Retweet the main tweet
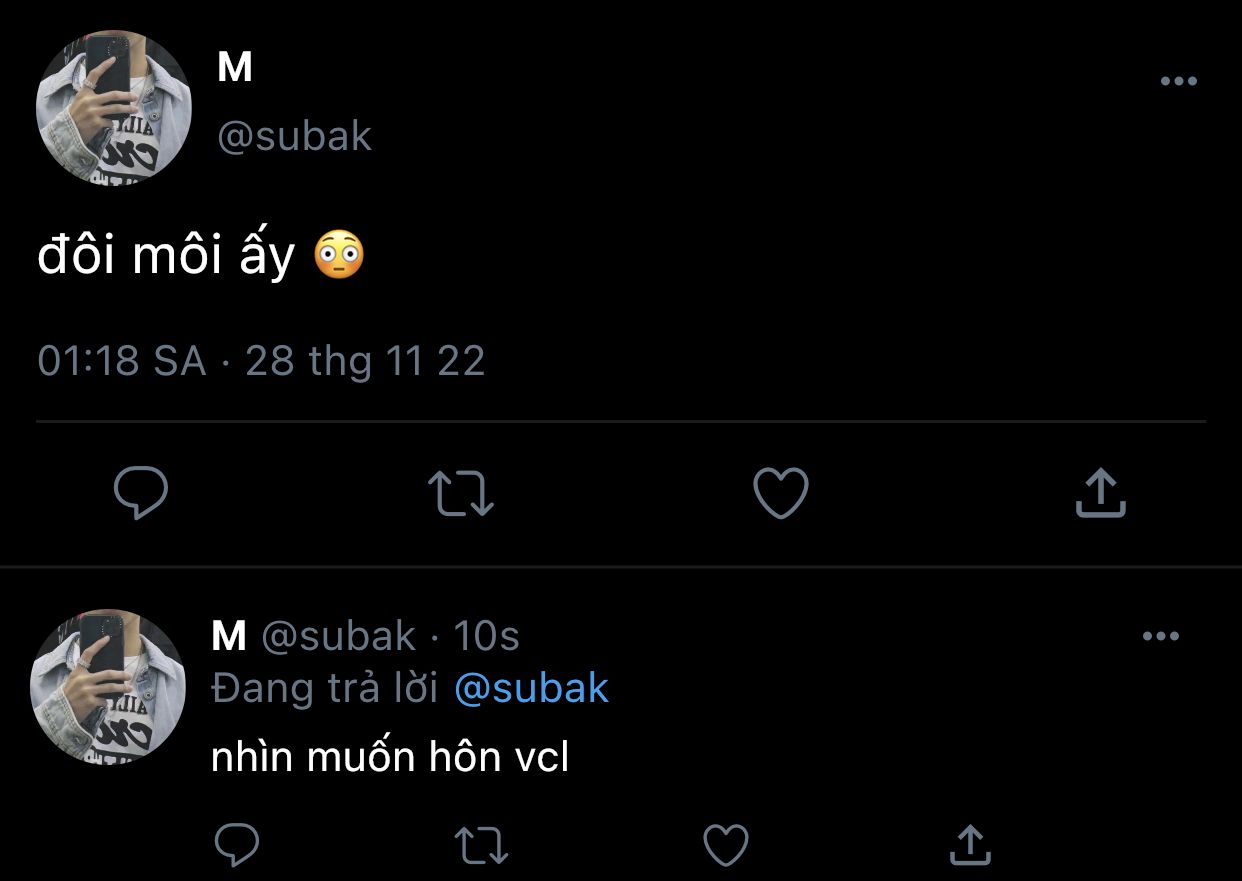Image resolution: width=1242 pixels, height=881 pixels. coord(460,493)
